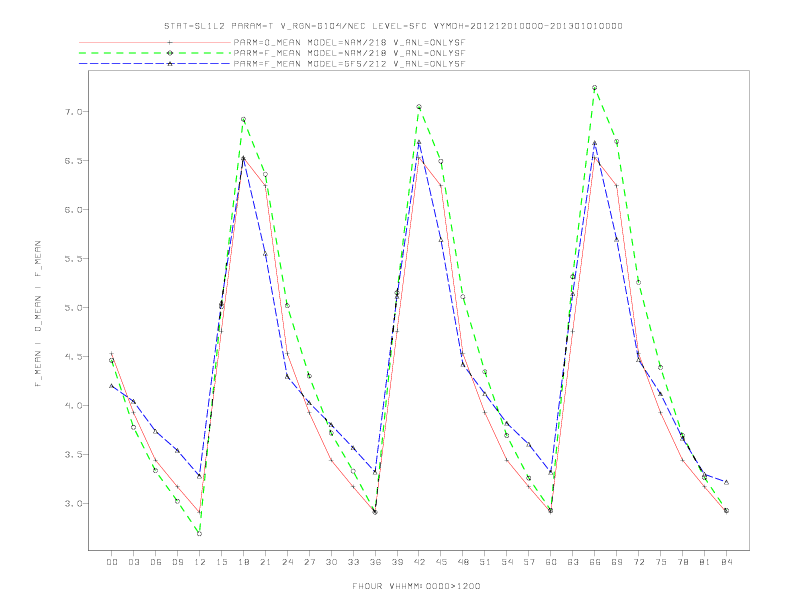Image resolution: width=792 pixels, height=612 pixels.
Task: Click the green circle peak at hour 66
Action: (x=595, y=88)
